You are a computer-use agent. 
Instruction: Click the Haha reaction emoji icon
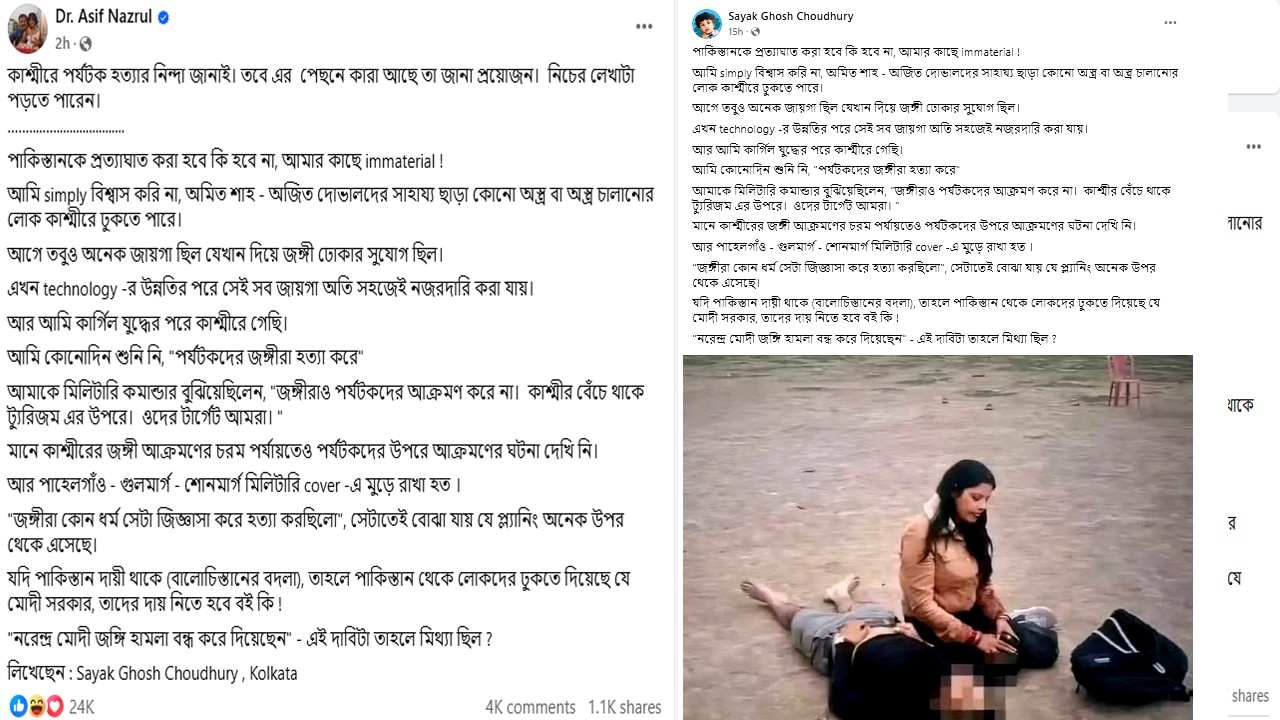pos(36,706)
